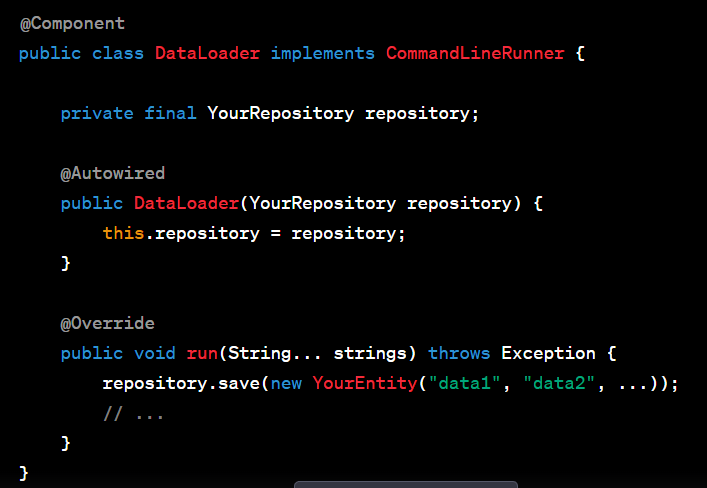Screen dimensions: 707x488
Task: Click YourRepository in the private field line
Action: (280, 113)
